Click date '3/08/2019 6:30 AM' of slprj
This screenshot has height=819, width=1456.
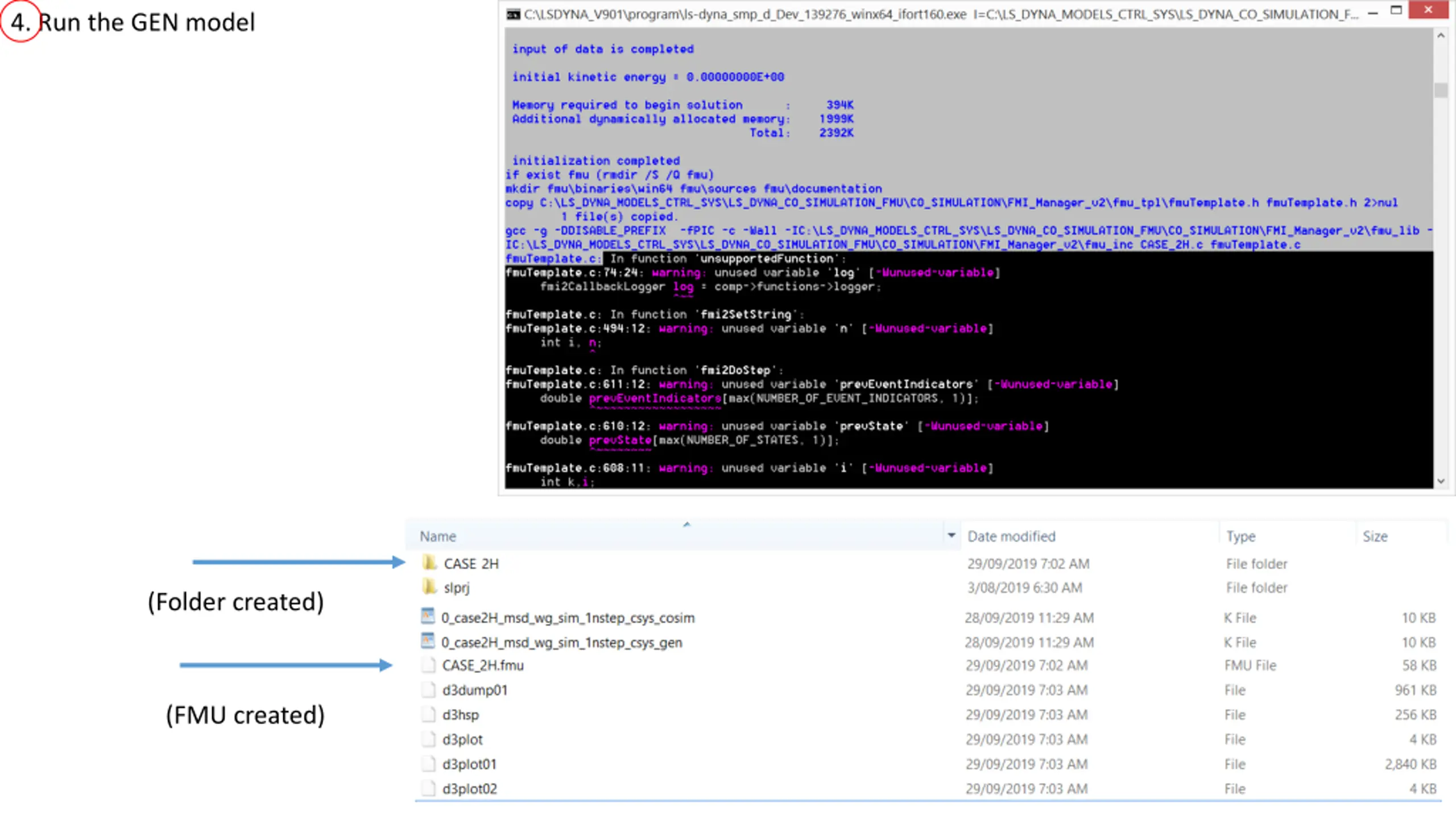pyautogui.click(x=1024, y=588)
